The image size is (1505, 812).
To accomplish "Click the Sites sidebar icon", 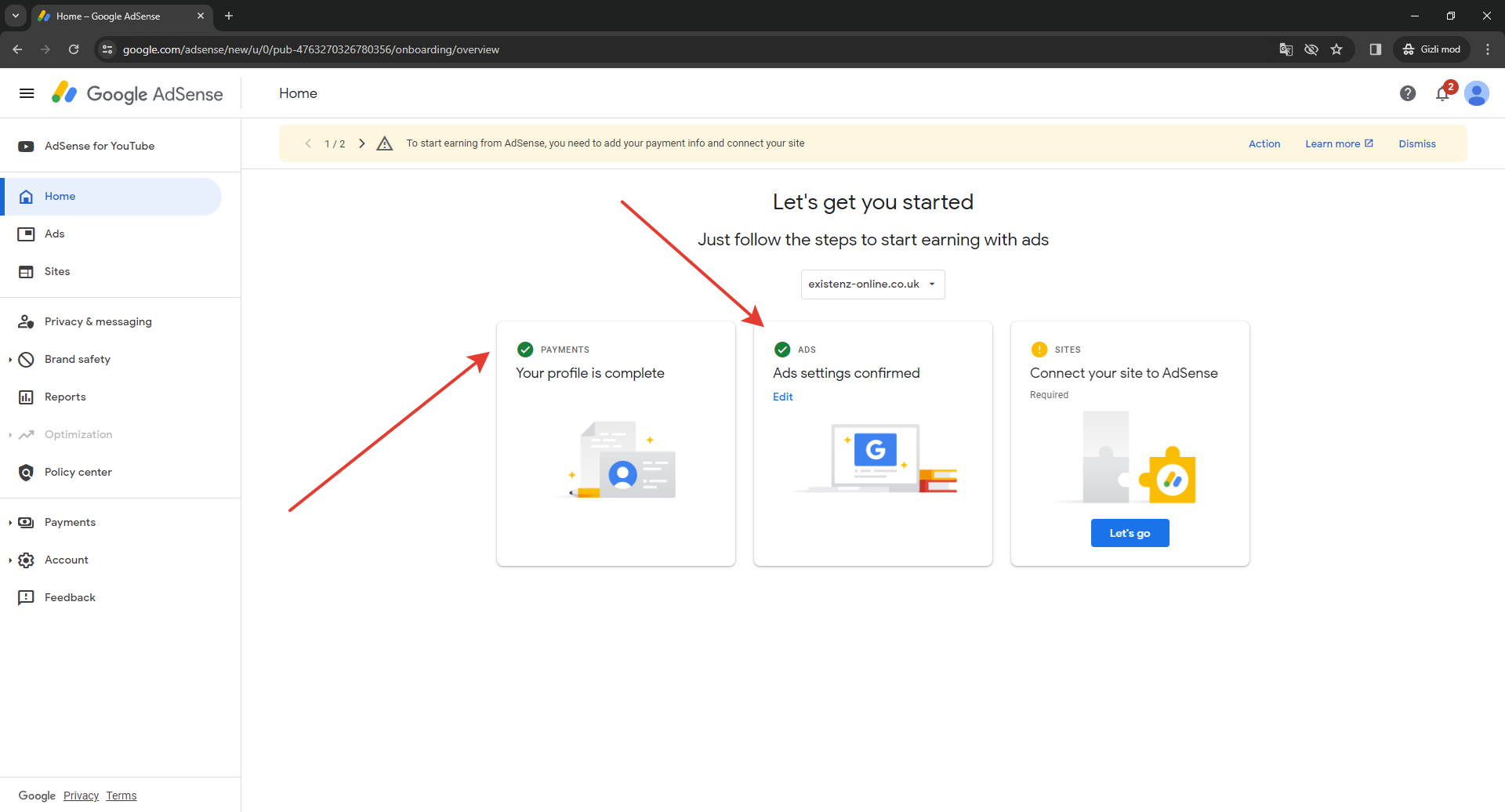I will click(26, 271).
